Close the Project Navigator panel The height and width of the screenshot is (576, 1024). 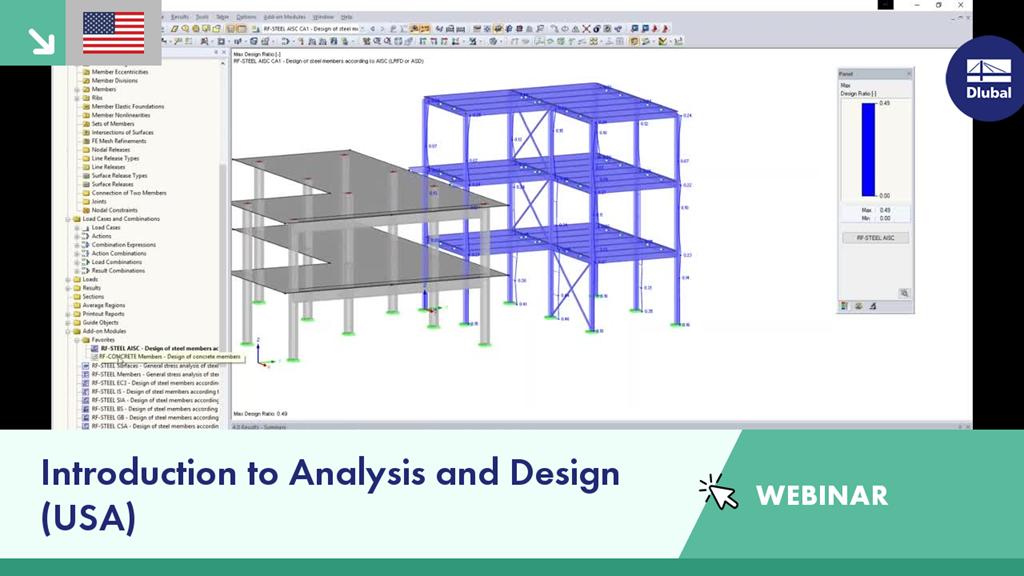tap(223, 52)
